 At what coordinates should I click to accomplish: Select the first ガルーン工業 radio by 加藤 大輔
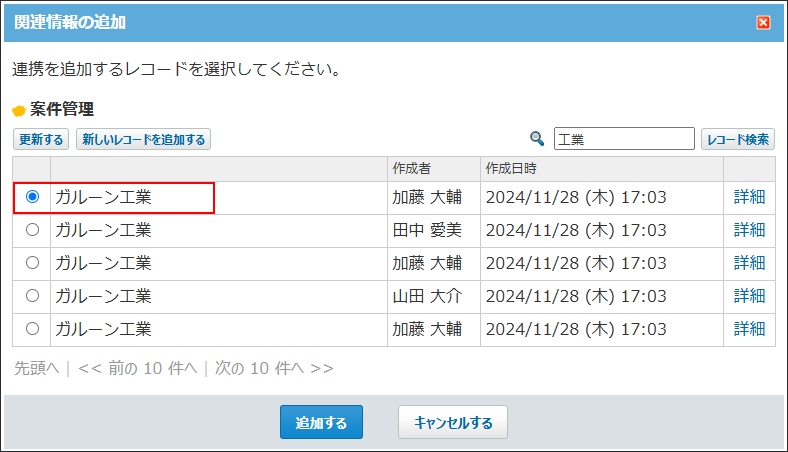click(32, 197)
